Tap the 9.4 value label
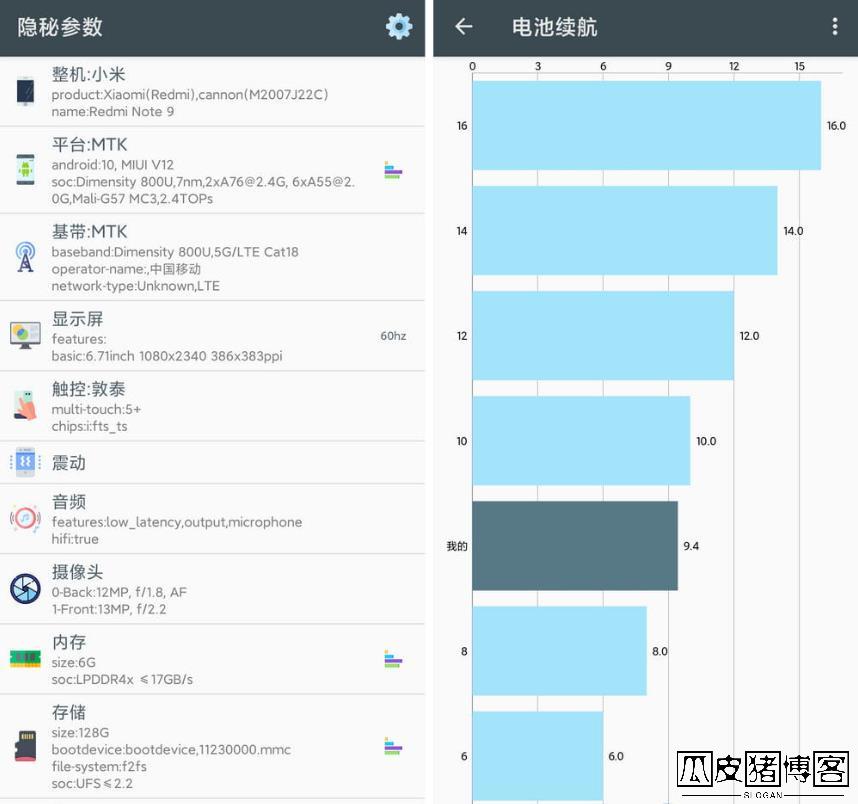858x804 pixels. 691,546
